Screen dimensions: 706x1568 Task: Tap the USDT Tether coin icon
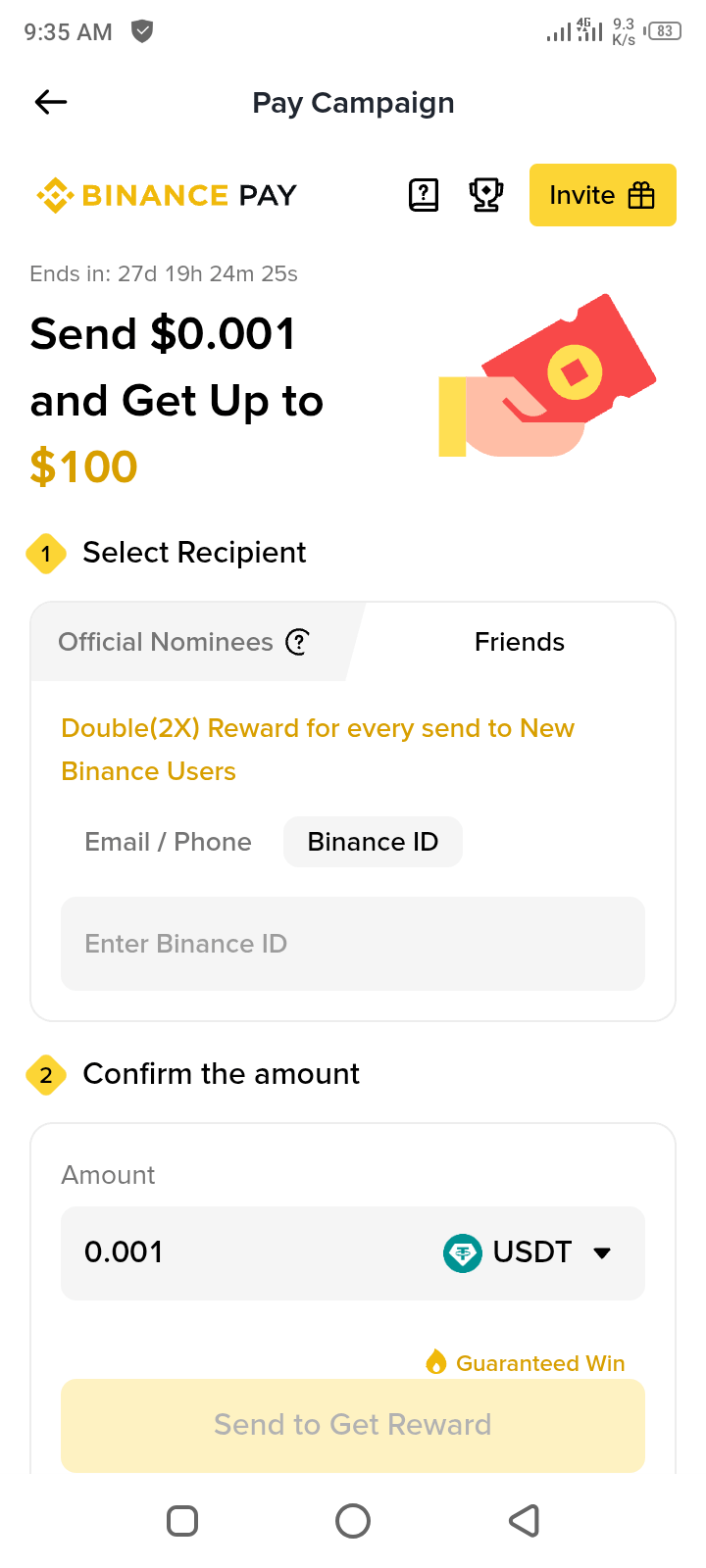[x=463, y=1252]
